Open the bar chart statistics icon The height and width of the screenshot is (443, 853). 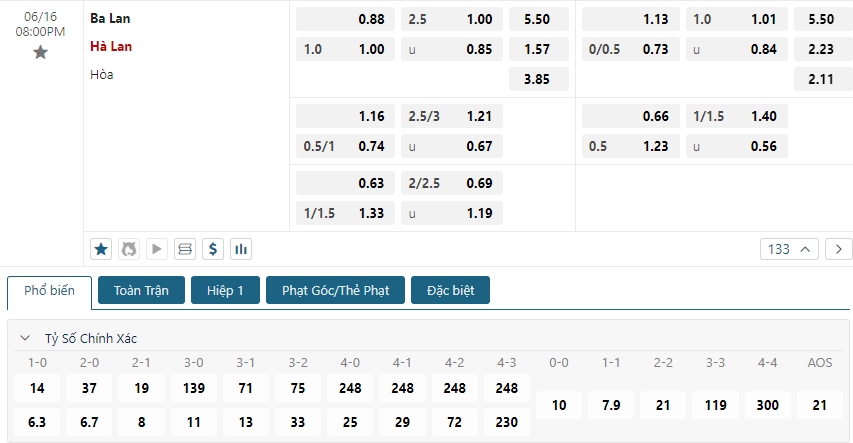coord(240,248)
